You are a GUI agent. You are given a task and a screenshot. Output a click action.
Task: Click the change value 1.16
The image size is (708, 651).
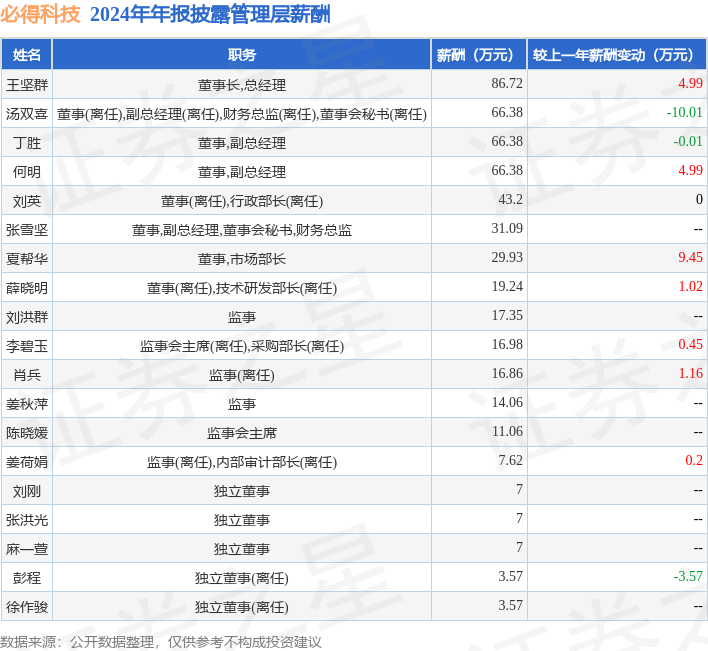click(690, 373)
